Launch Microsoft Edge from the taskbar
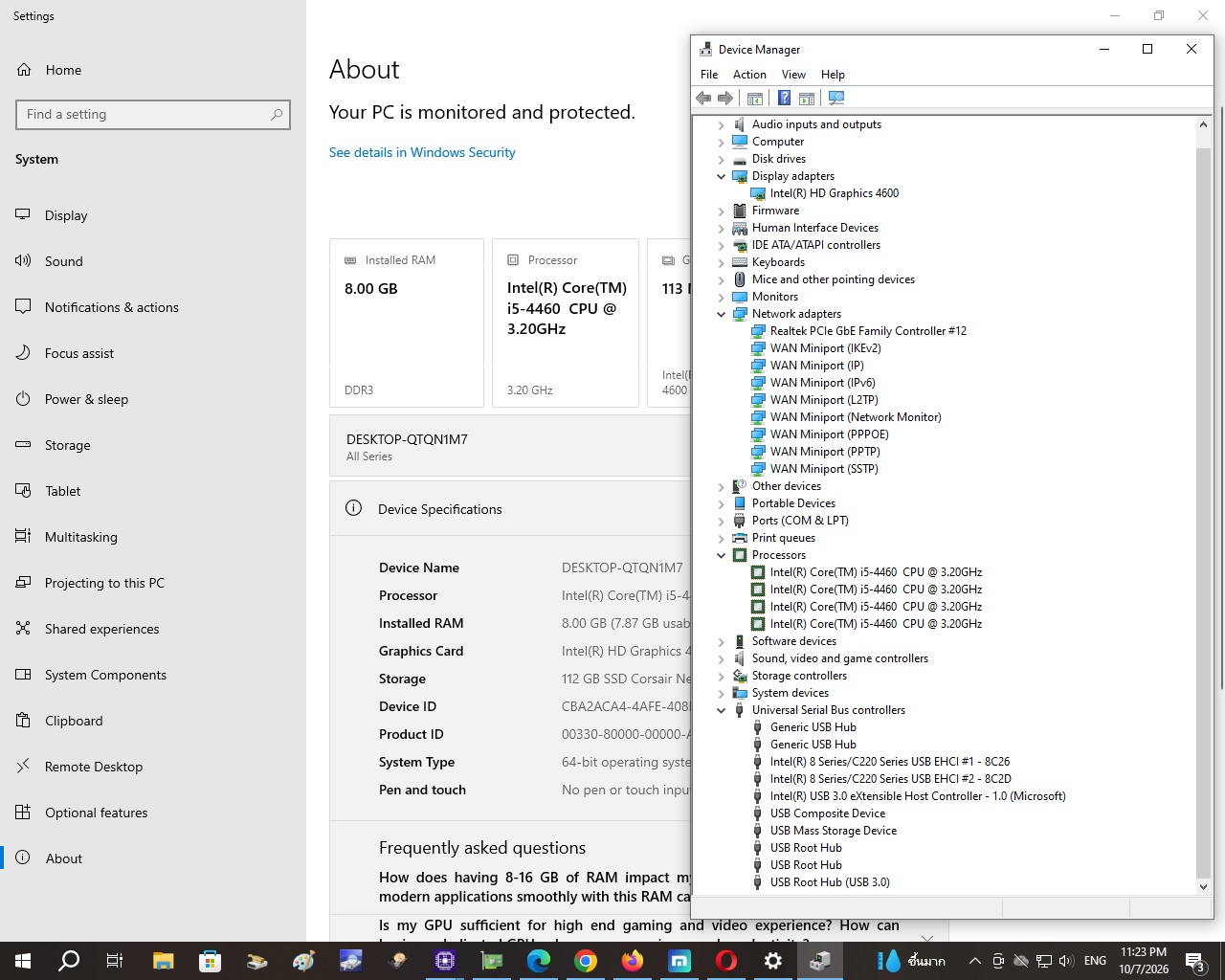The image size is (1225, 980). (539, 961)
